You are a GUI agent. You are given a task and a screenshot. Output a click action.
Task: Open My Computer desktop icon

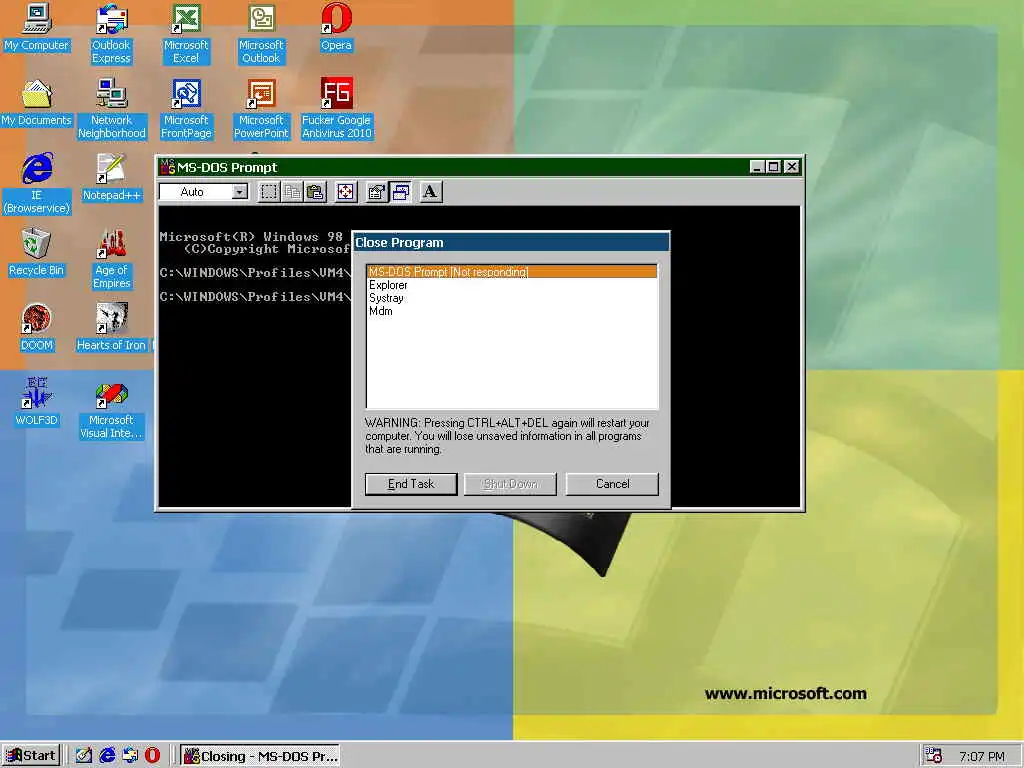(x=37, y=27)
